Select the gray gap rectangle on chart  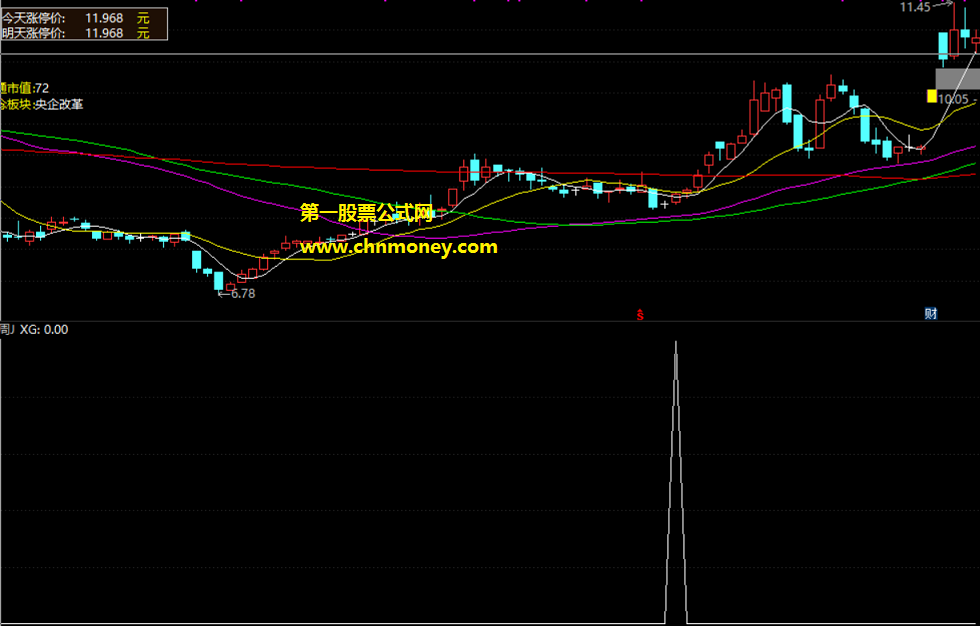tap(958, 79)
